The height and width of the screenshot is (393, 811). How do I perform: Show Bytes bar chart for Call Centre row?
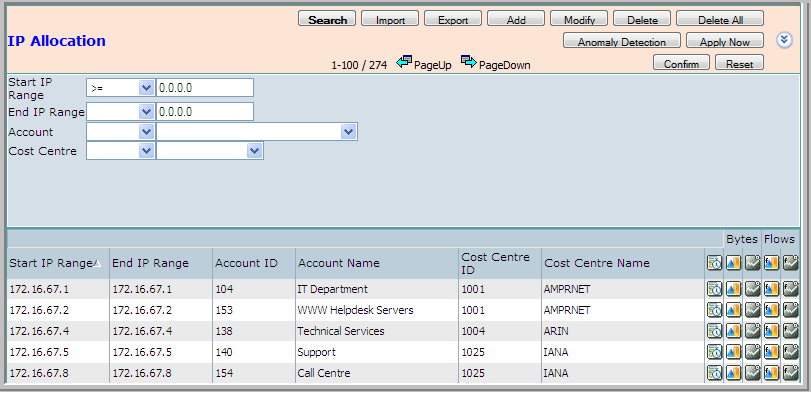(x=733, y=373)
